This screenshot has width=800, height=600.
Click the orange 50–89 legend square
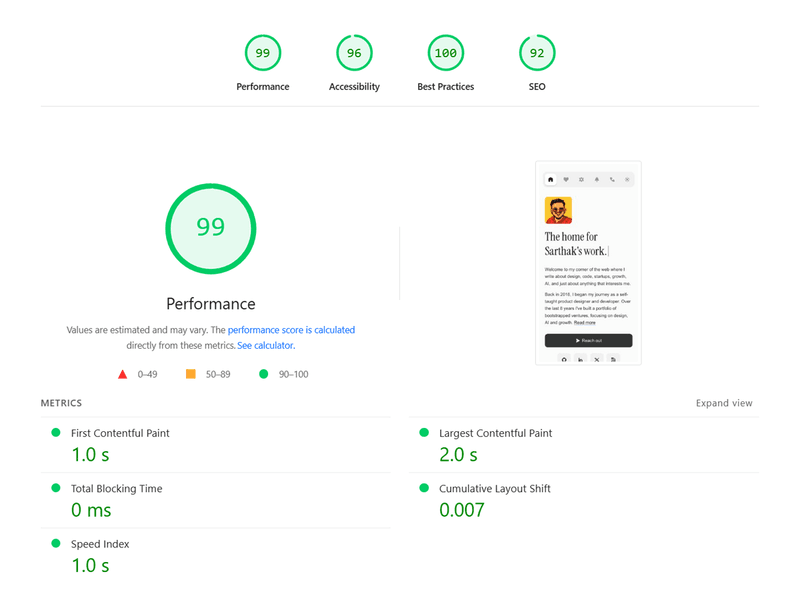pyautogui.click(x=189, y=373)
